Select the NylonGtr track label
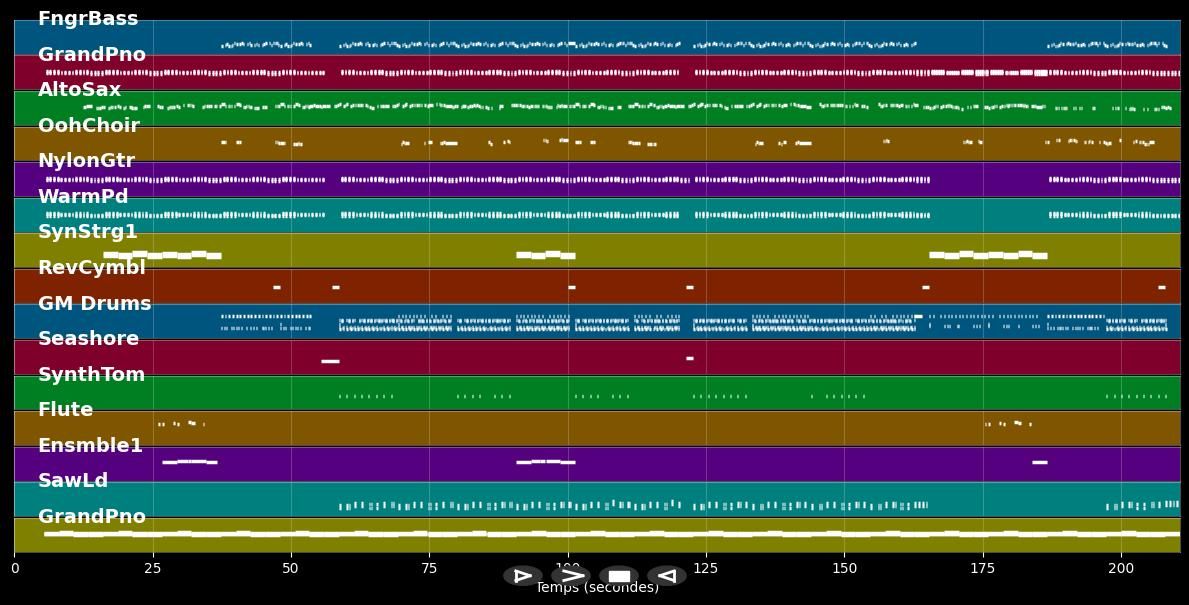 pyautogui.click(x=86, y=161)
